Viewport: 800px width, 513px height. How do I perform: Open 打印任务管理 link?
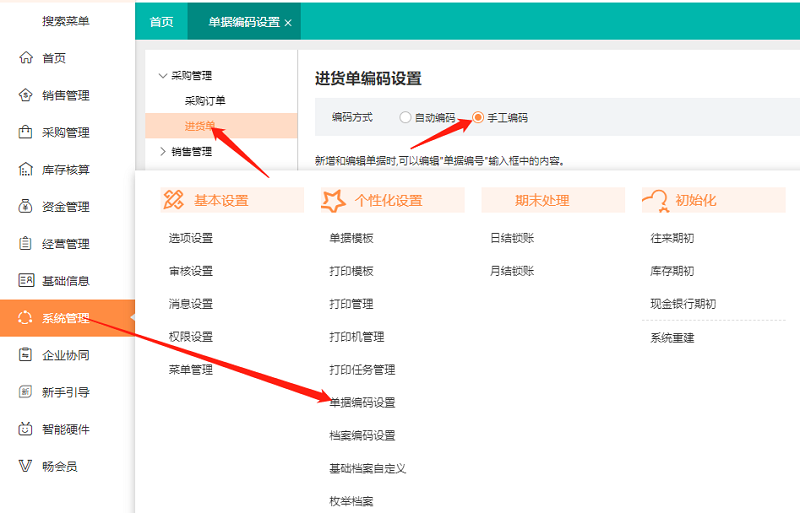(362, 370)
